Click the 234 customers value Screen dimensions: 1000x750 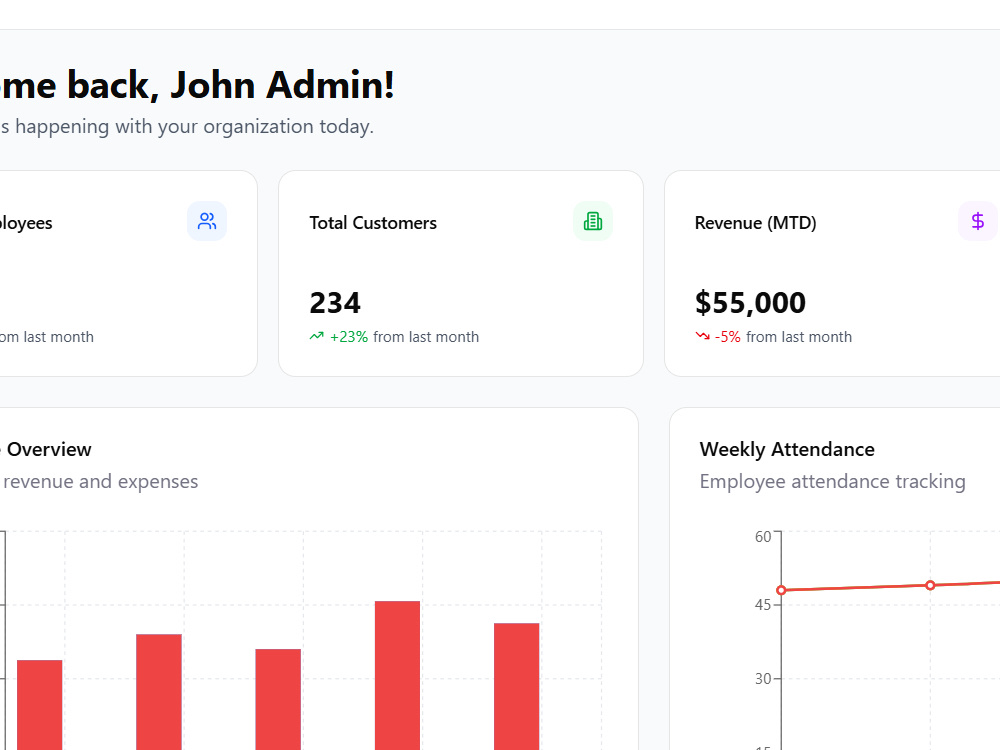335,302
